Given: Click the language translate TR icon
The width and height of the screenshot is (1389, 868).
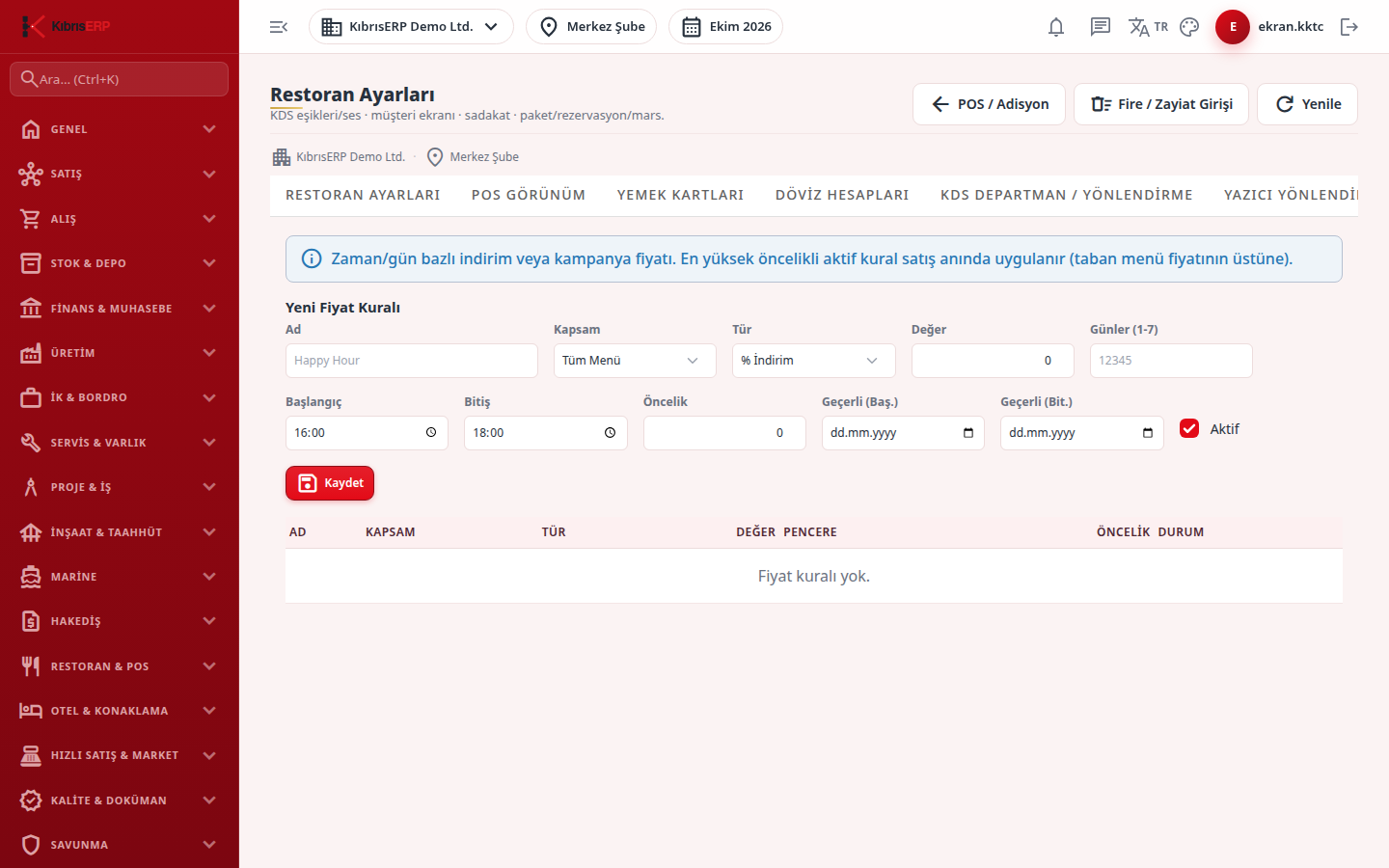Looking at the screenshot, I should pos(1148,27).
